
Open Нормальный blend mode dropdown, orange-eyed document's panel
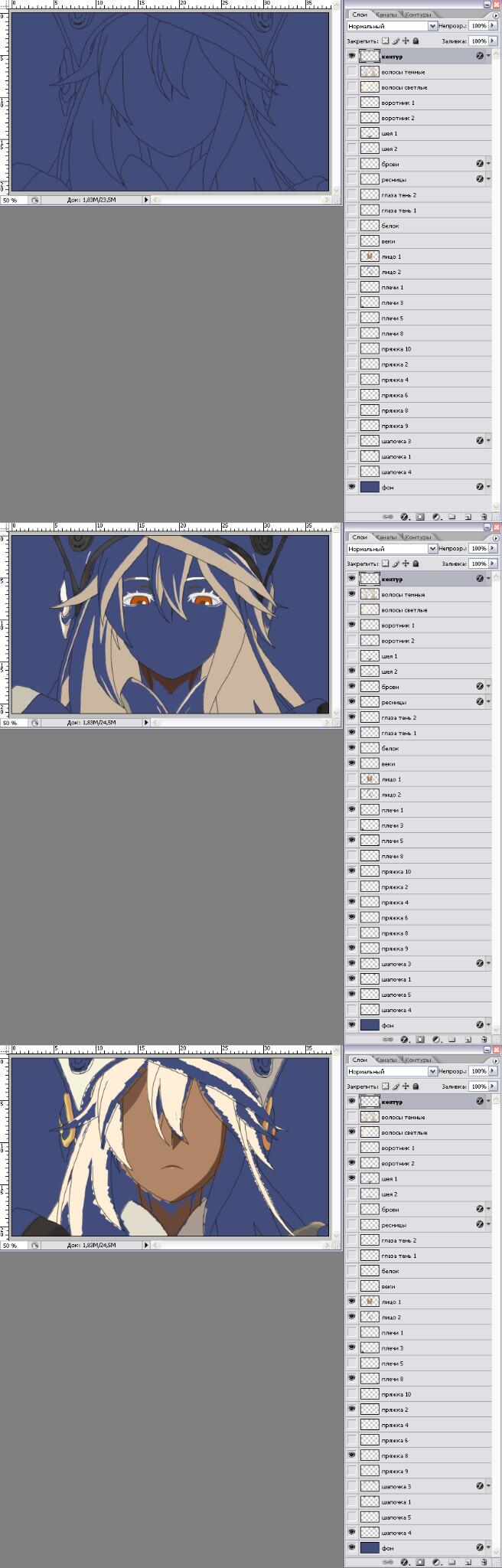tap(432, 549)
